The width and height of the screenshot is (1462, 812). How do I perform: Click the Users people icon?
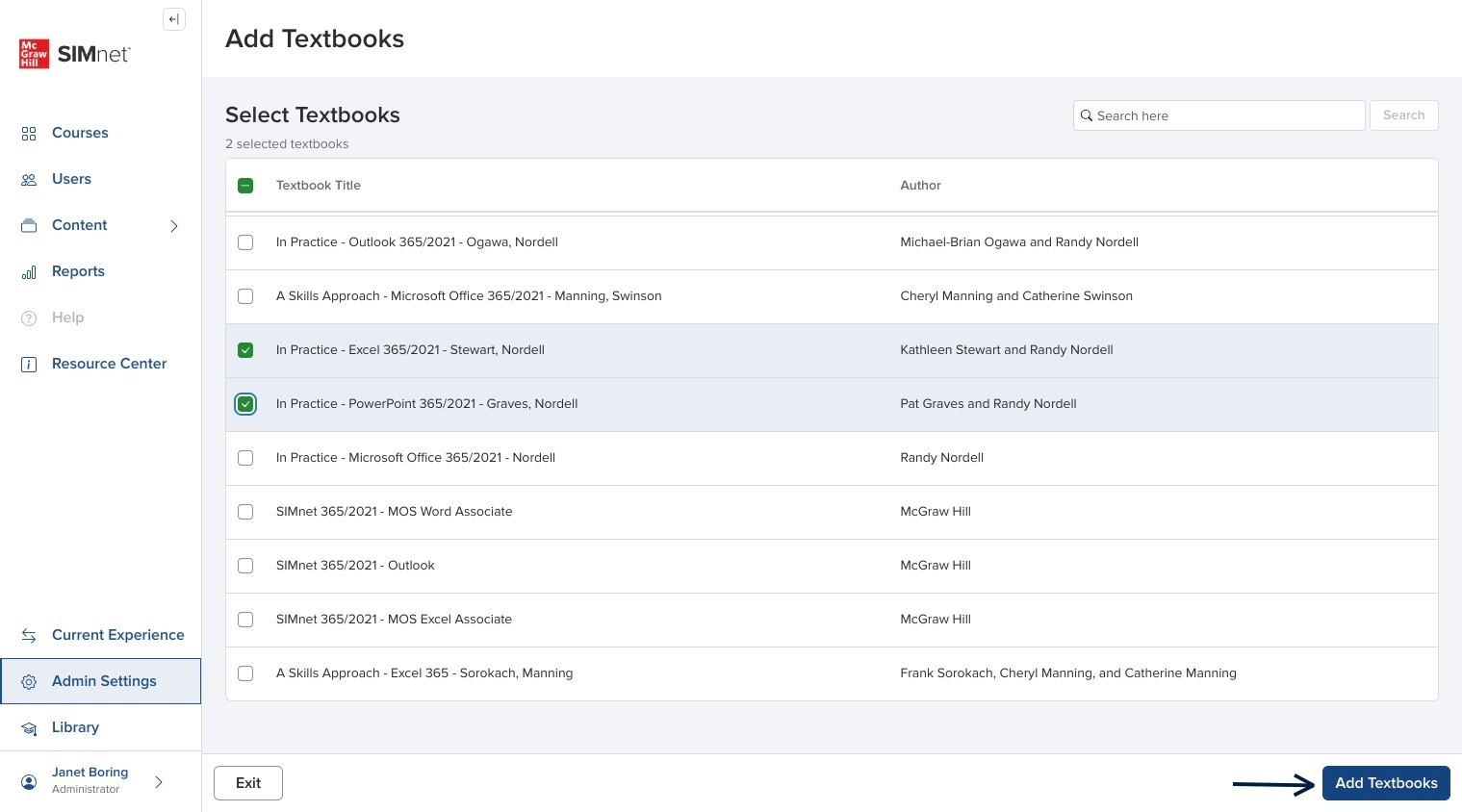pos(29,180)
